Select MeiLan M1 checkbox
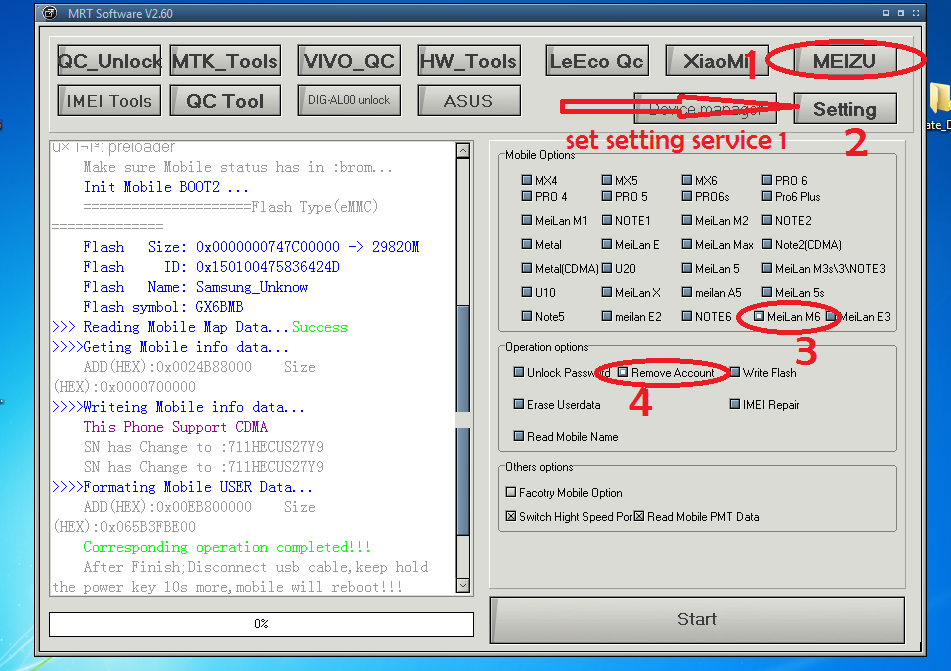 tap(526, 220)
